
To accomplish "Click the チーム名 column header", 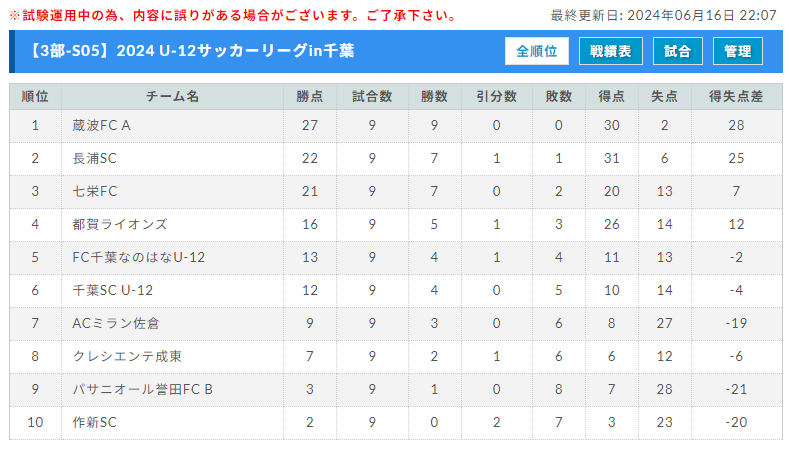I will tap(172, 96).
